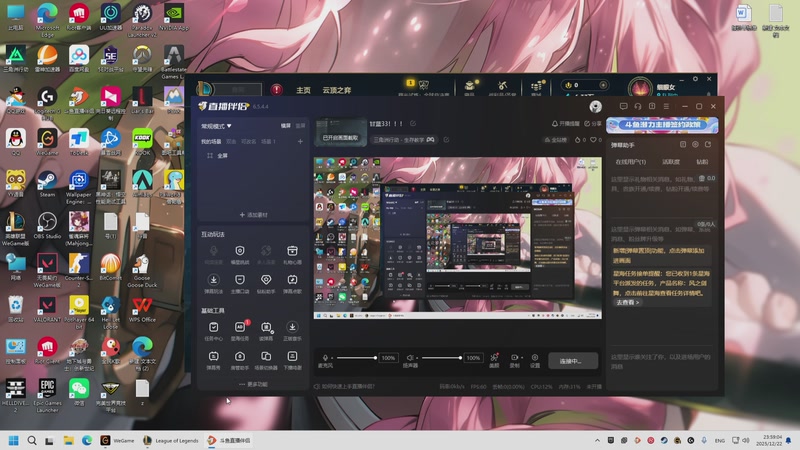Open the 下播提醒 tool icon
The width and height of the screenshot is (800, 450).
[292, 360]
